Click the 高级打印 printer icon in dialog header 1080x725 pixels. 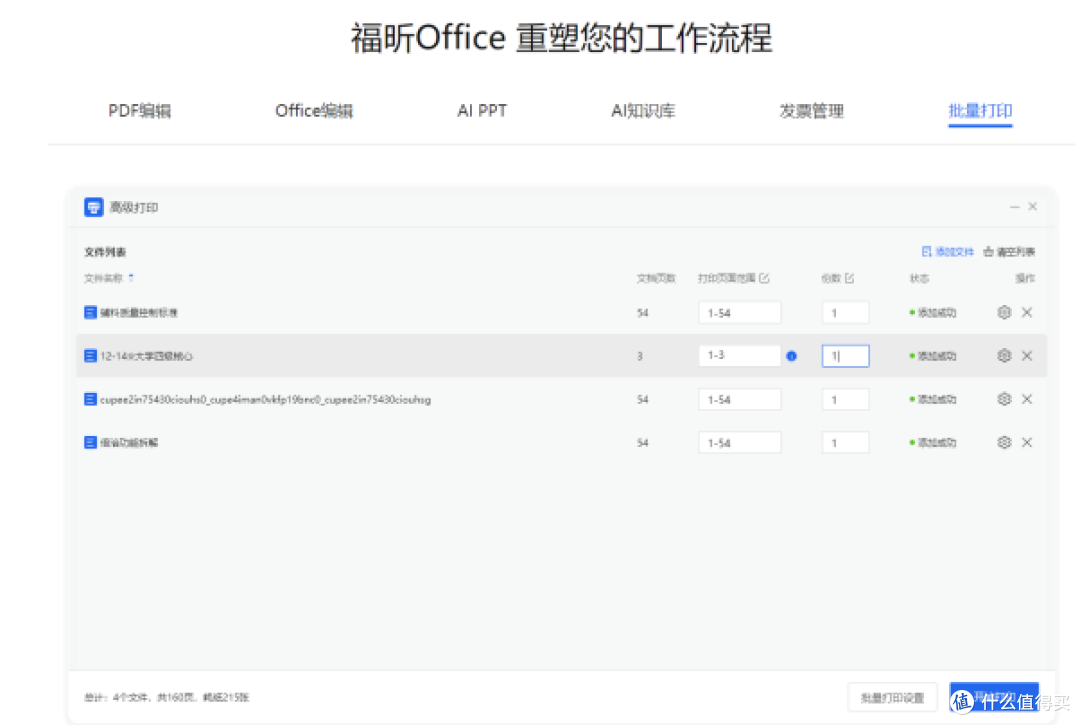click(x=94, y=207)
